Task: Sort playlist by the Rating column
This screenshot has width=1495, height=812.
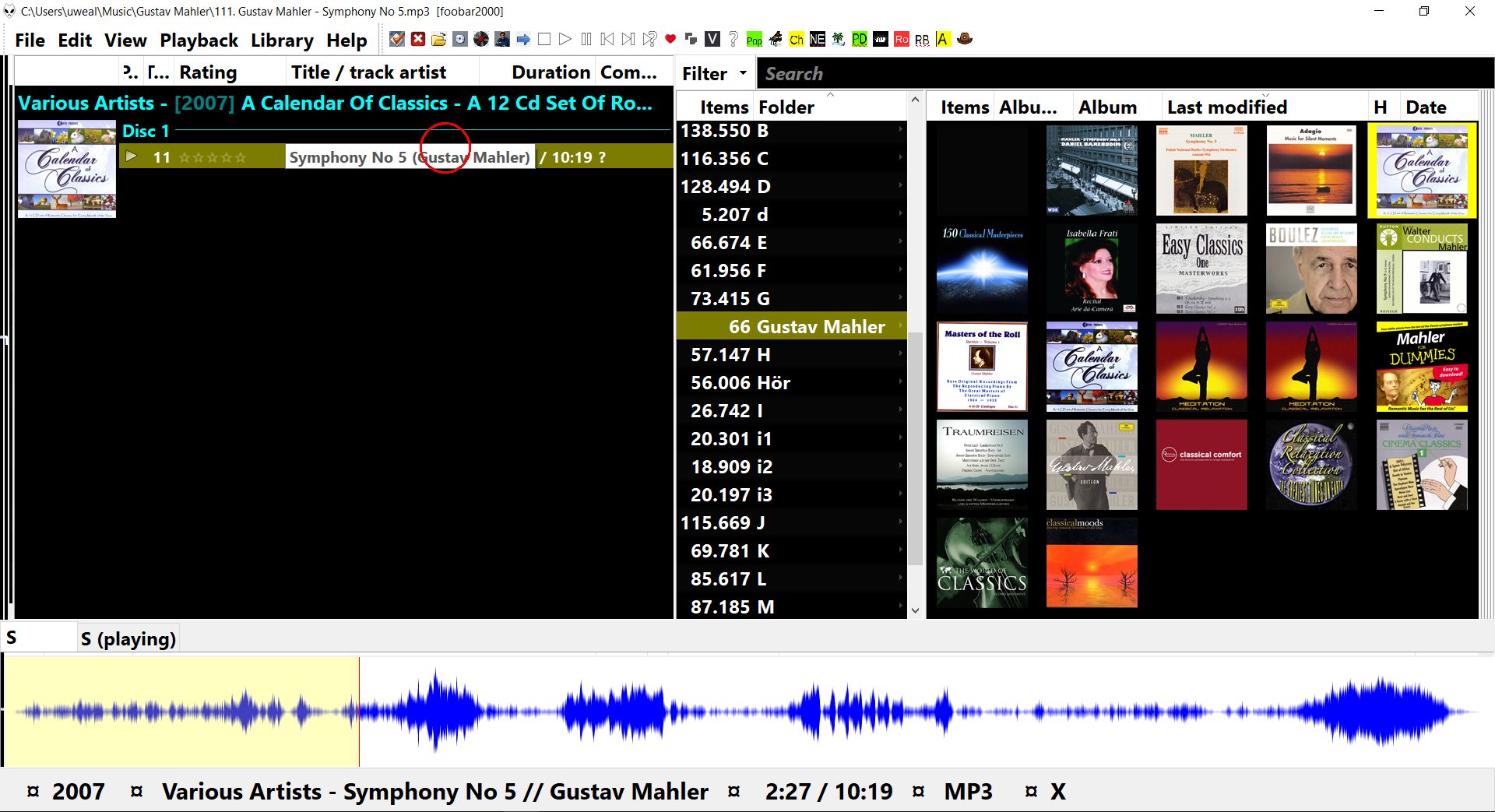Action: [x=230, y=72]
